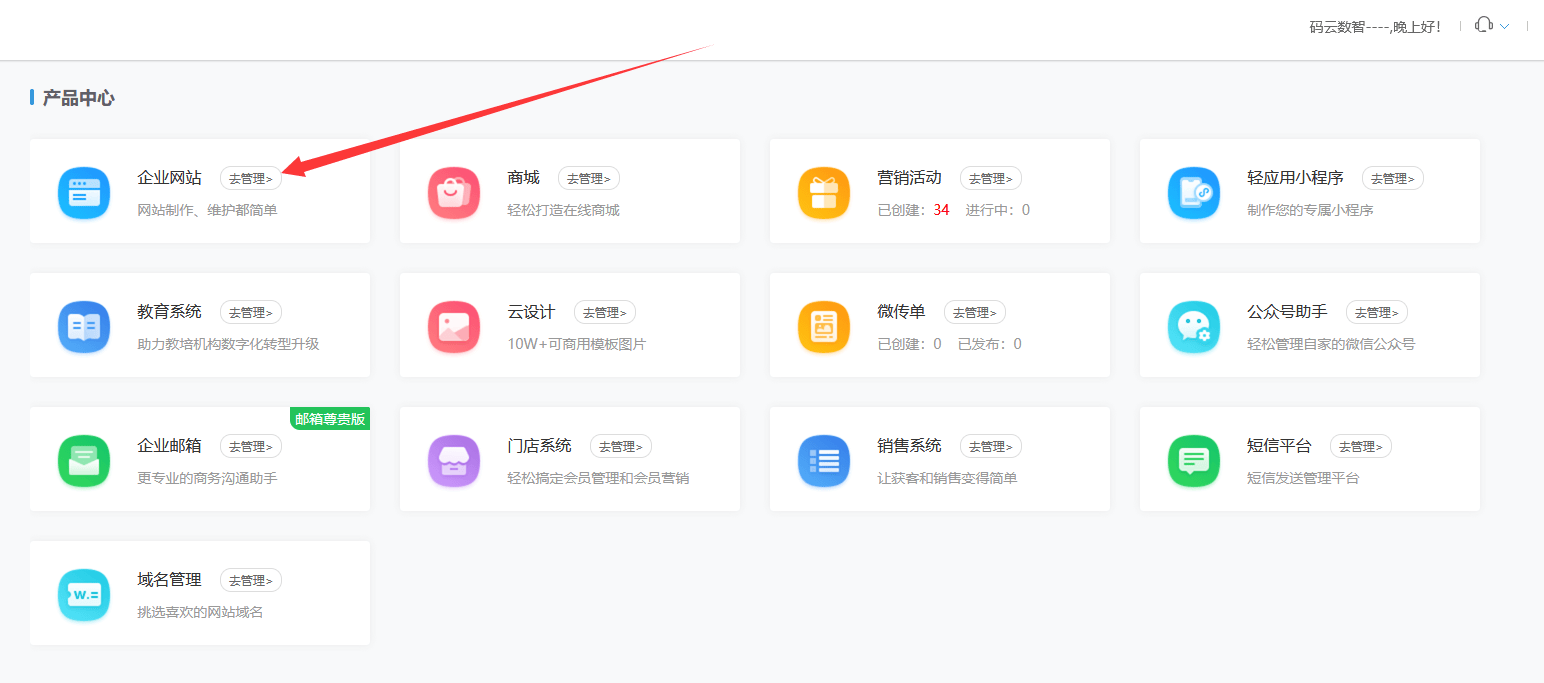
Task: Click the 轻应用小程序 mini-program icon
Action: pos(1194,193)
